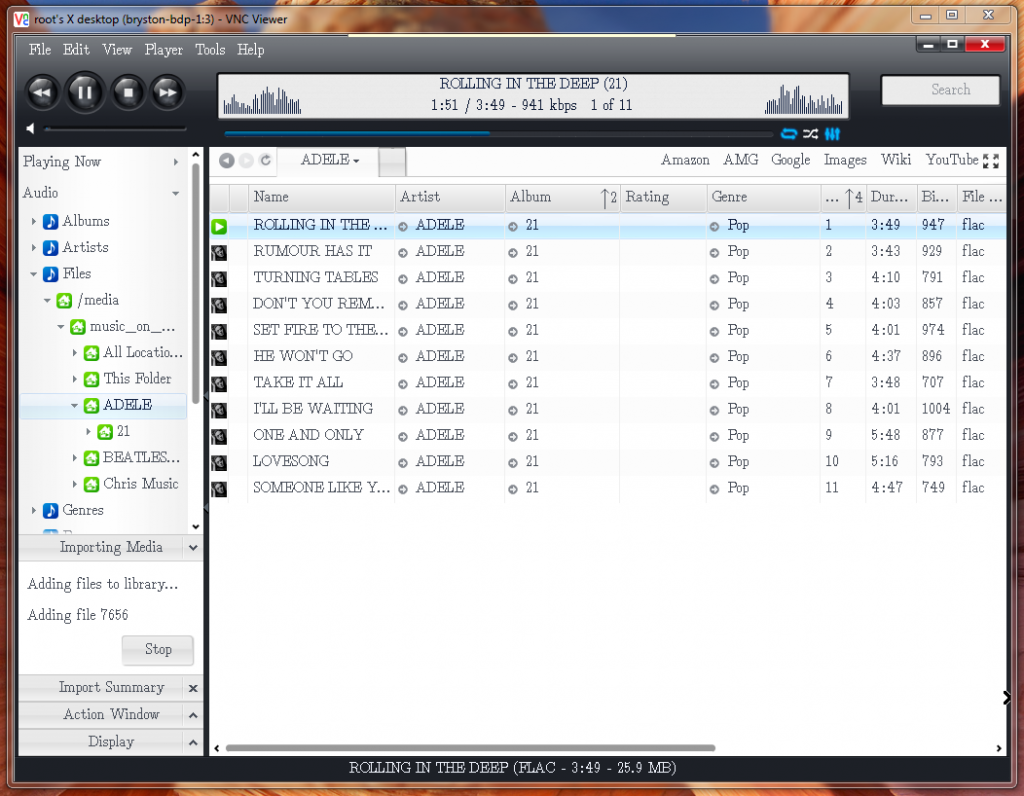Expand the Albums tree node
Screen dimensions: 1024x796
33,221
